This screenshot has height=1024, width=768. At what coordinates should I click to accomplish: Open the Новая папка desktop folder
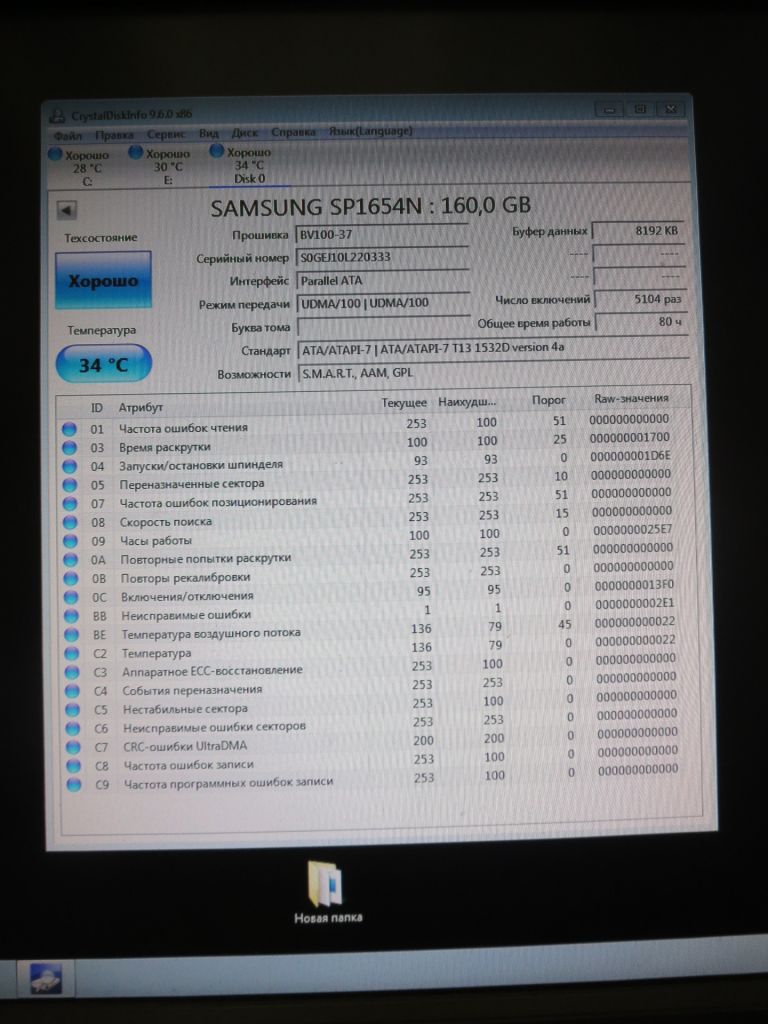tap(327, 892)
